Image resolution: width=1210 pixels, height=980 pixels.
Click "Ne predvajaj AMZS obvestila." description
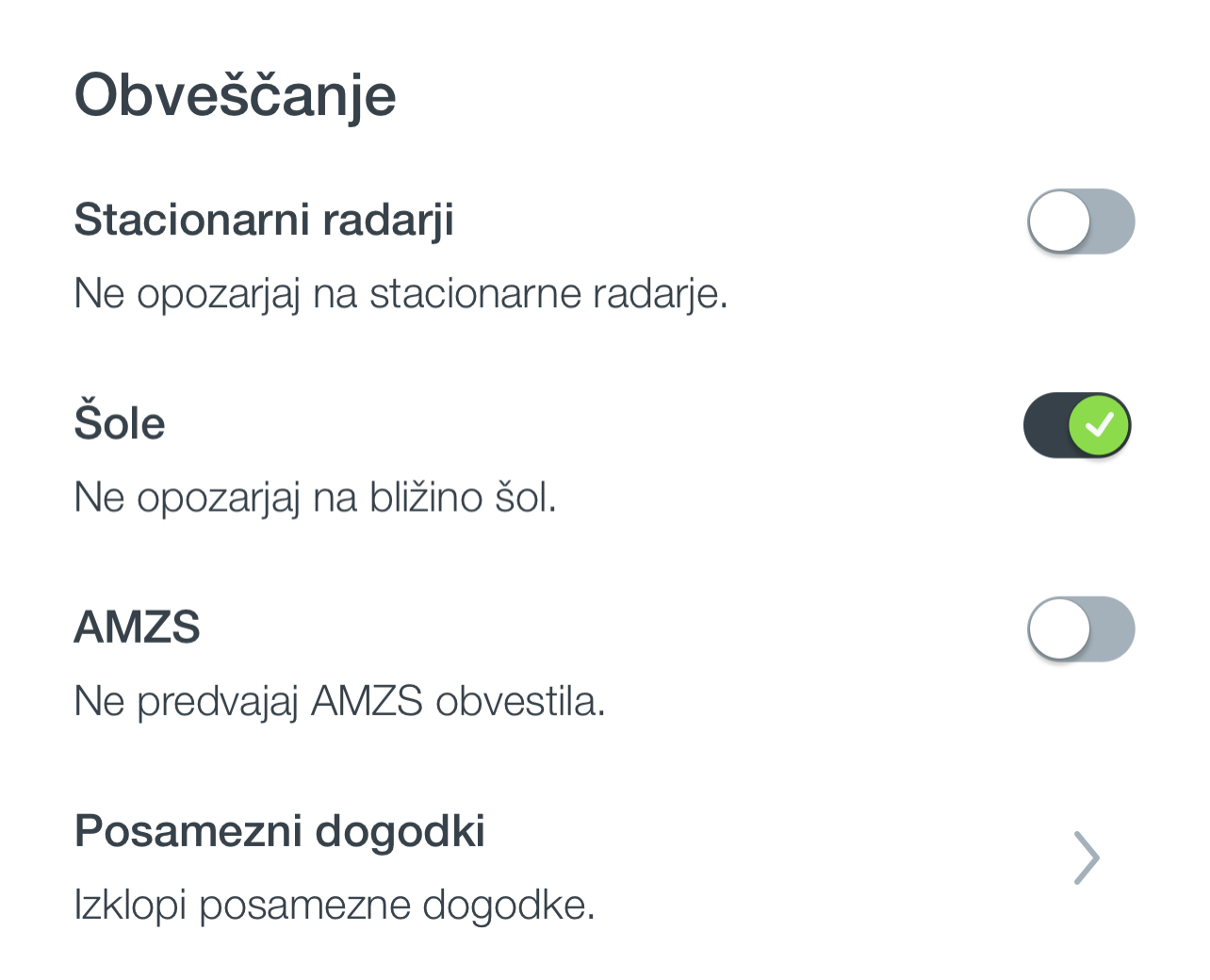(339, 701)
